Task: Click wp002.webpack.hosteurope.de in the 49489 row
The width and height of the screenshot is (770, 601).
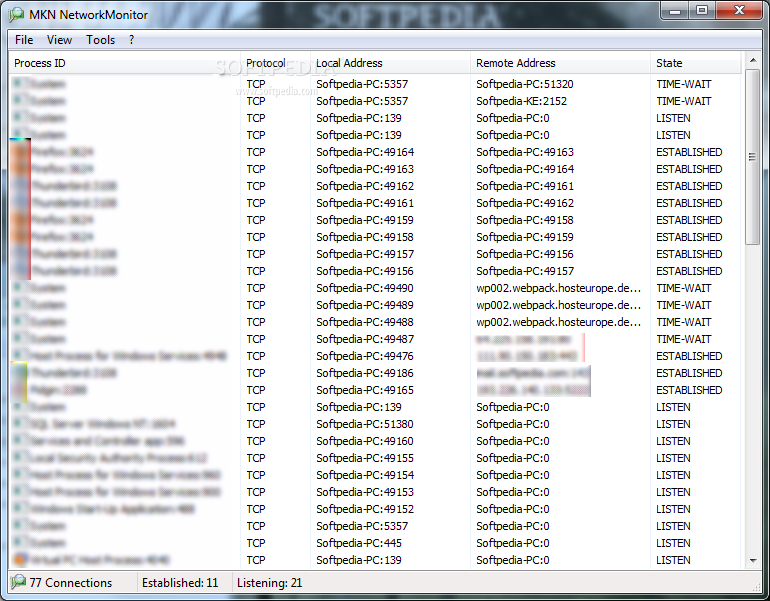Action: point(559,305)
